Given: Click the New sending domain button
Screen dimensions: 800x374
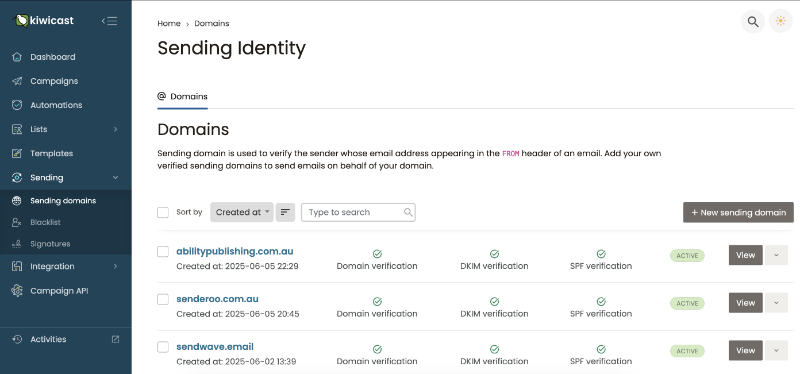Looking at the screenshot, I should point(738,212).
